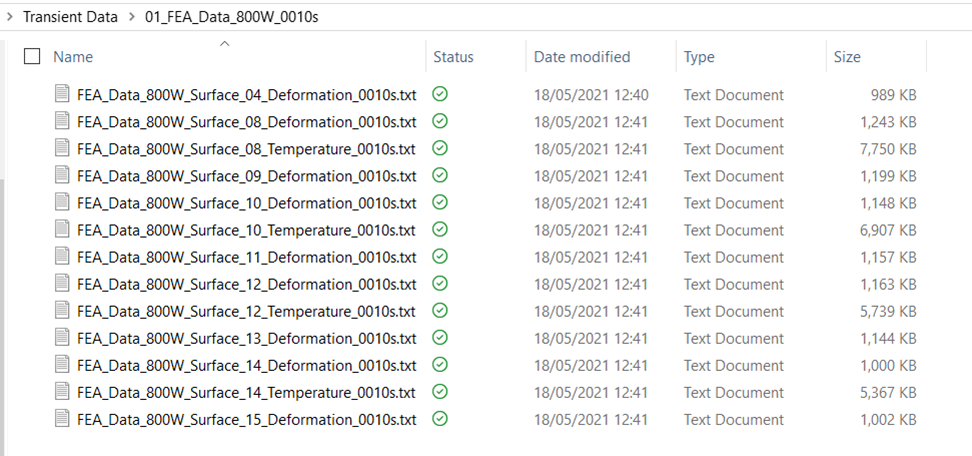
Task: Click sync status checkmark for Surface_14_Temperature
Action: (x=440, y=392)
